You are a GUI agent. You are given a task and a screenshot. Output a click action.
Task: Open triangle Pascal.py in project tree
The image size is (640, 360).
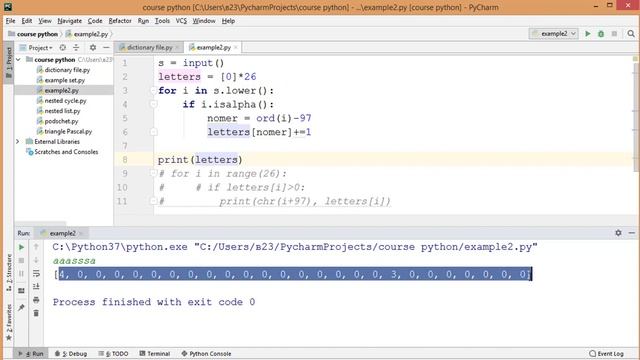(x=68, y=131)
